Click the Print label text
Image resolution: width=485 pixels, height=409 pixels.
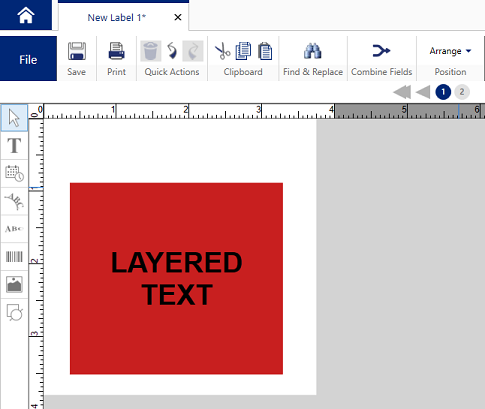(116, 72)
